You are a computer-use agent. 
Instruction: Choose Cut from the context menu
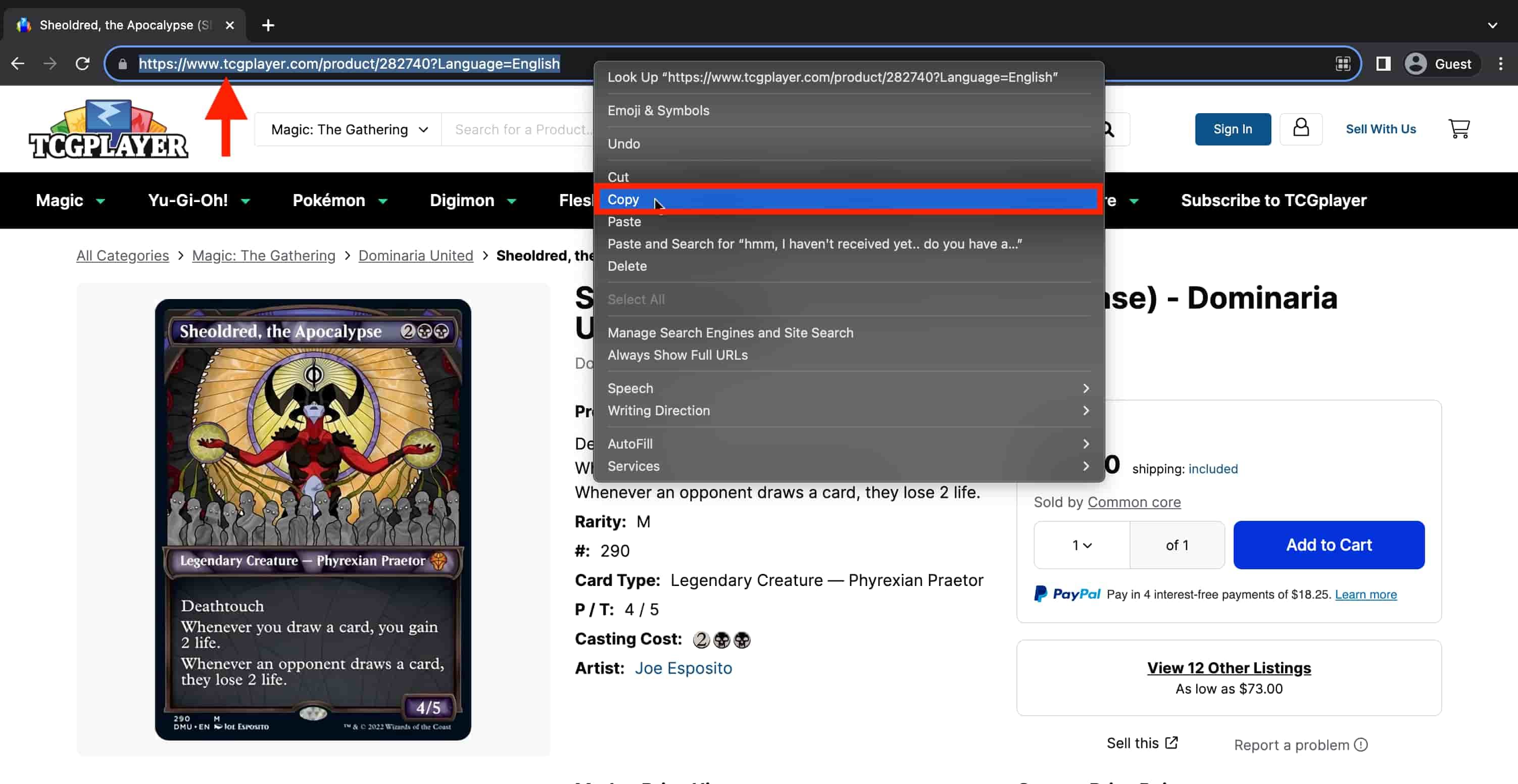tap(849, 177)
